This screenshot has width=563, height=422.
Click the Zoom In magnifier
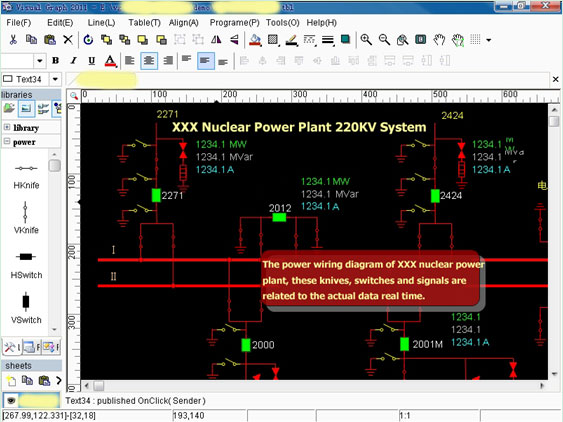click(x=366, y=40)
